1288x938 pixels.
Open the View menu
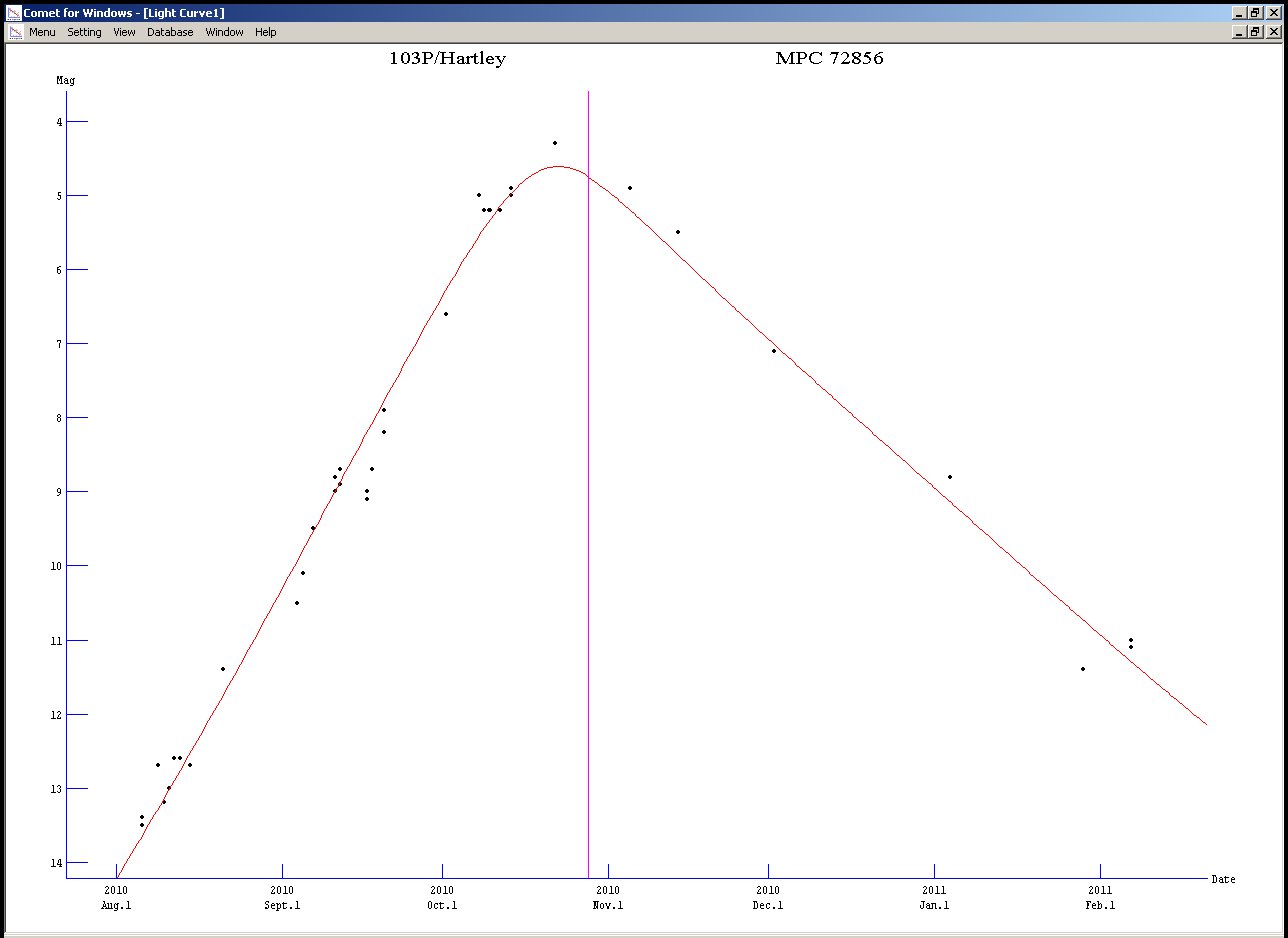pyautogui.click(x=124, y=32)
